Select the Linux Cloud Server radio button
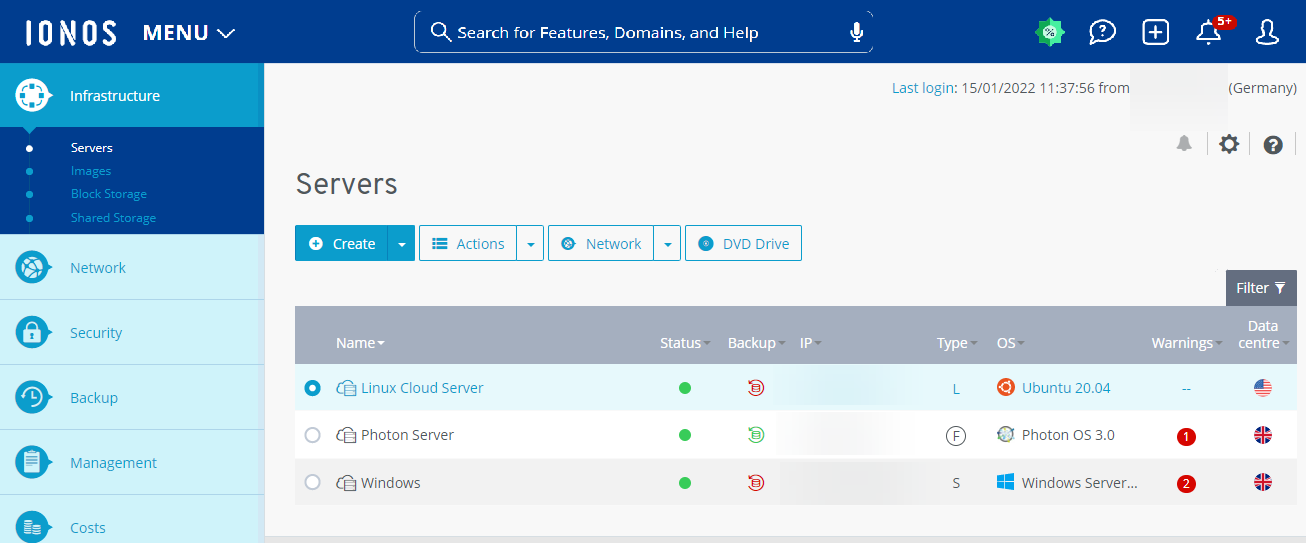Image resolution: width=1306 pixels, height=543 pixels. coord(313,388)
